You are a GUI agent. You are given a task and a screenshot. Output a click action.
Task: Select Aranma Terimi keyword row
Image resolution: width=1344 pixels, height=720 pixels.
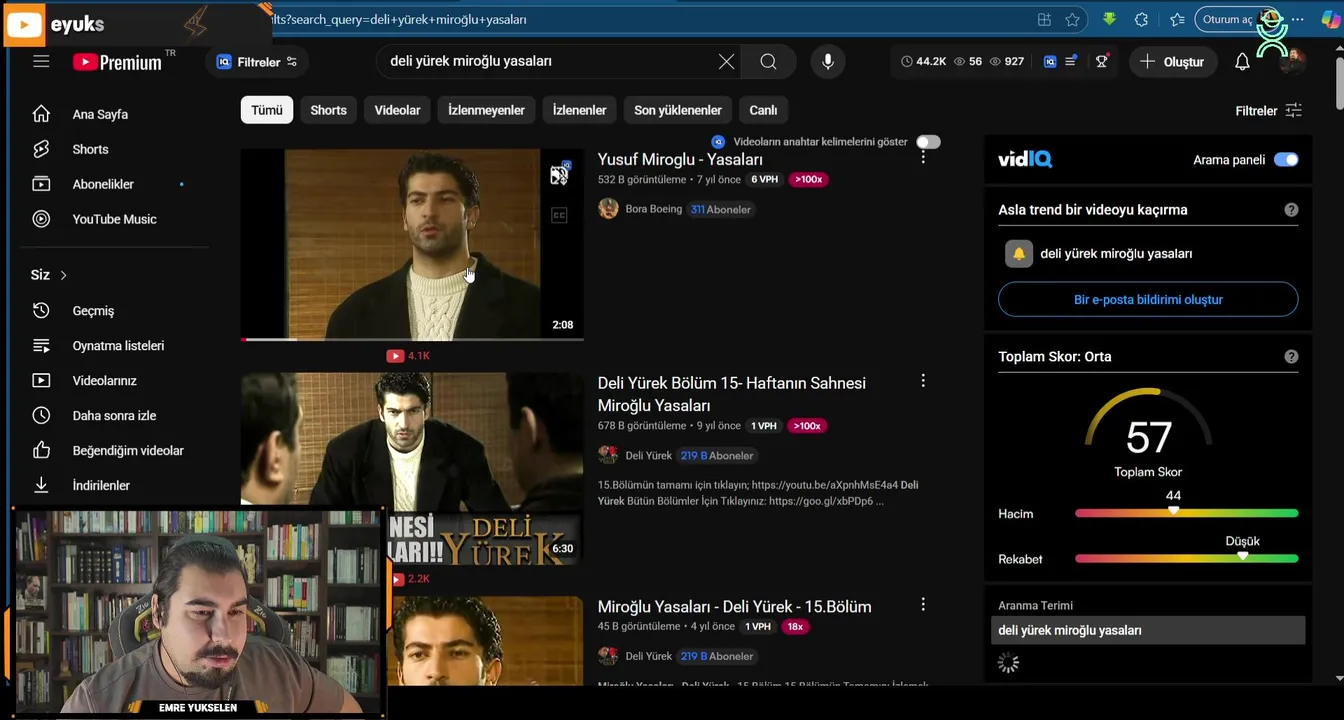[1148, 630]
